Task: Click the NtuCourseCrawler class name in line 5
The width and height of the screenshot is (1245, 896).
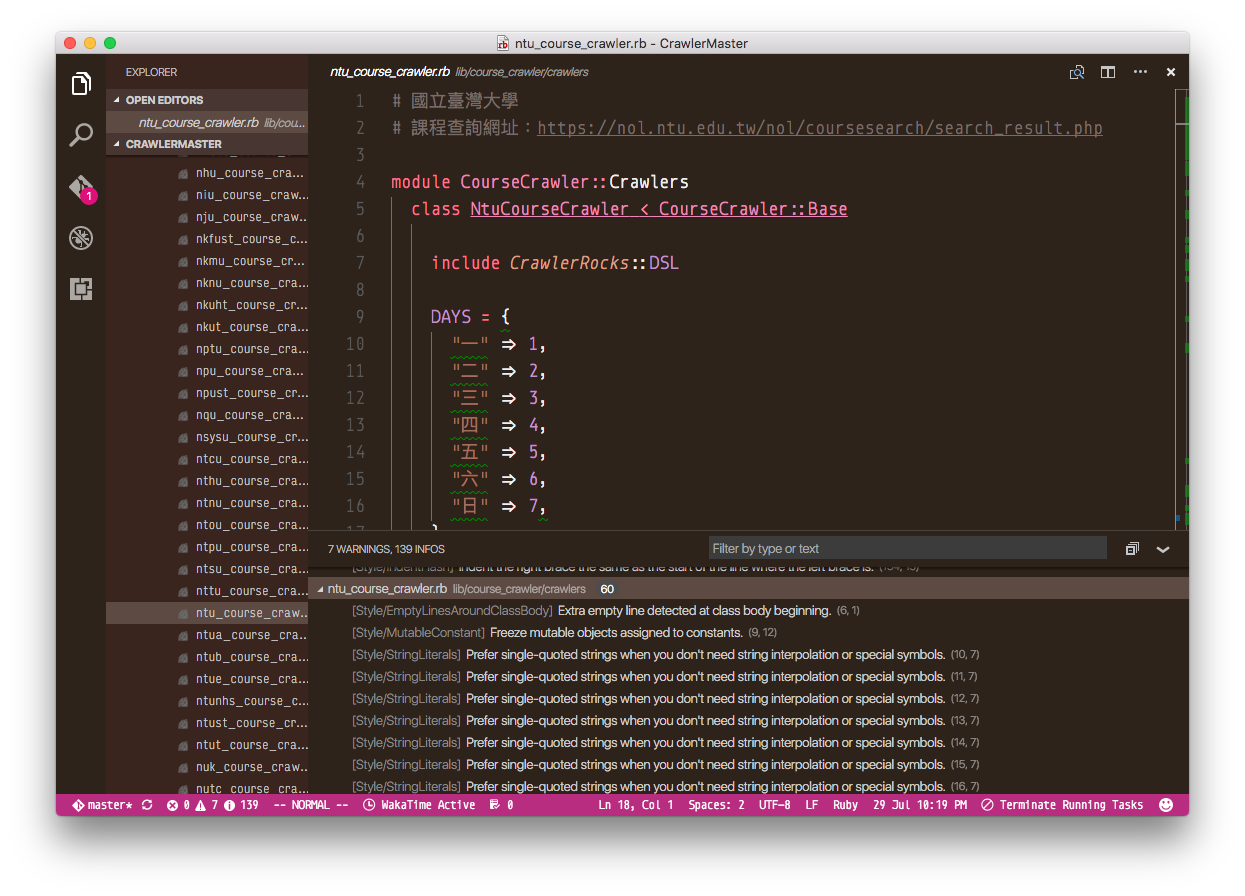Action: click(x=549, y=209)
